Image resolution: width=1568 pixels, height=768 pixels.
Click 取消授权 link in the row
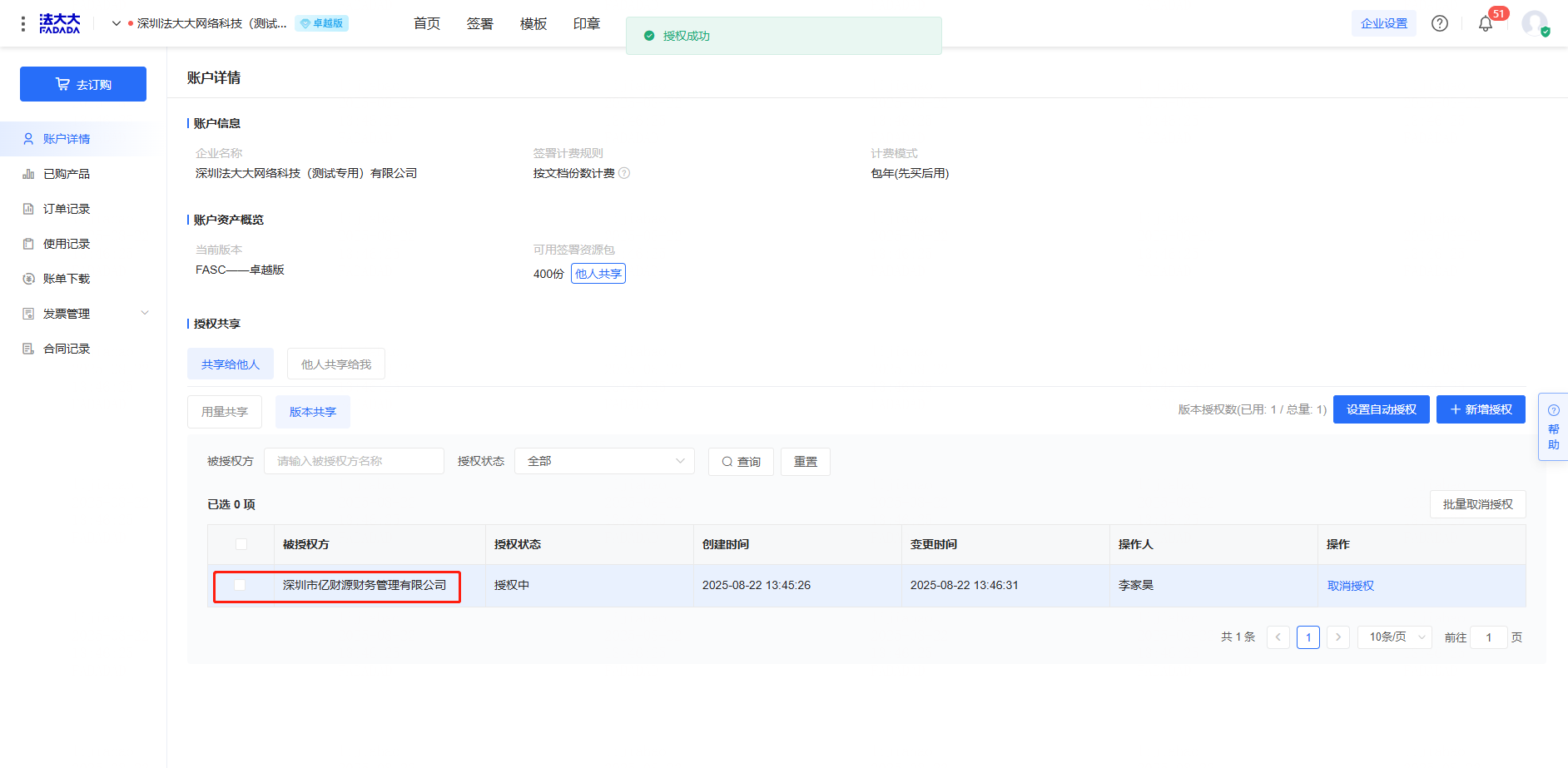click(x=1351, y=586)
